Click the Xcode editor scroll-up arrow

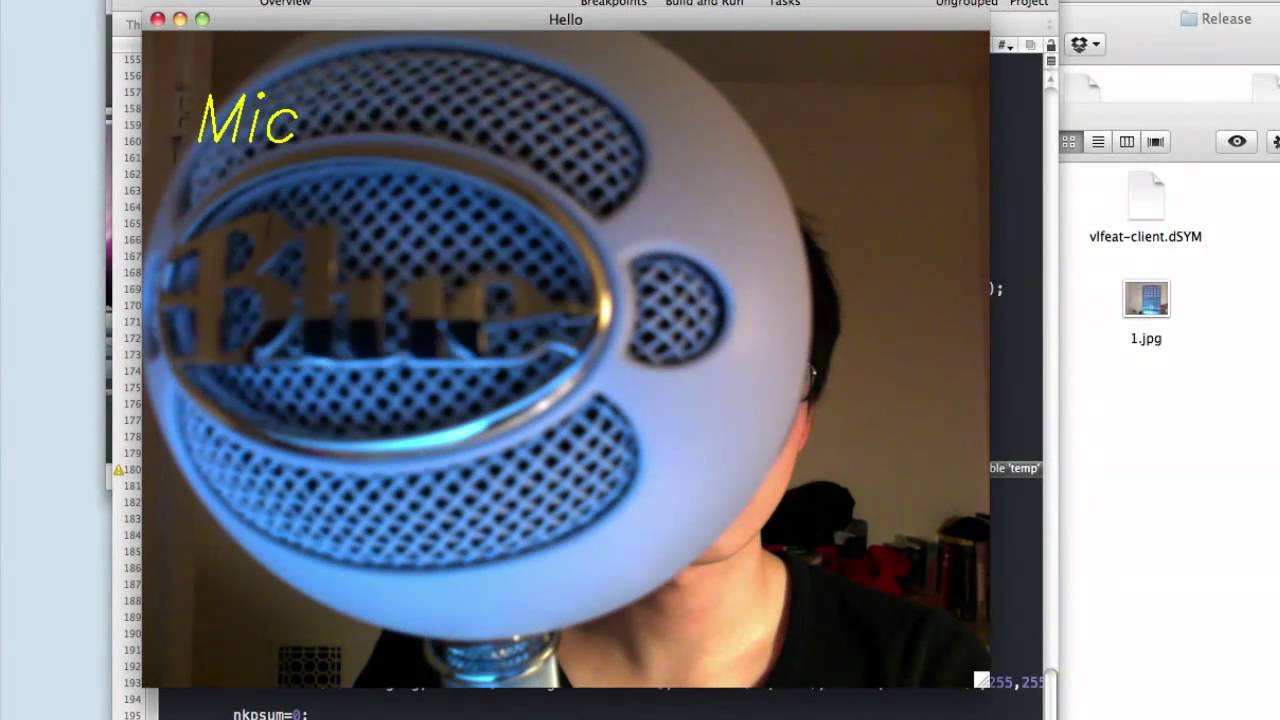tap(1051, 78)
